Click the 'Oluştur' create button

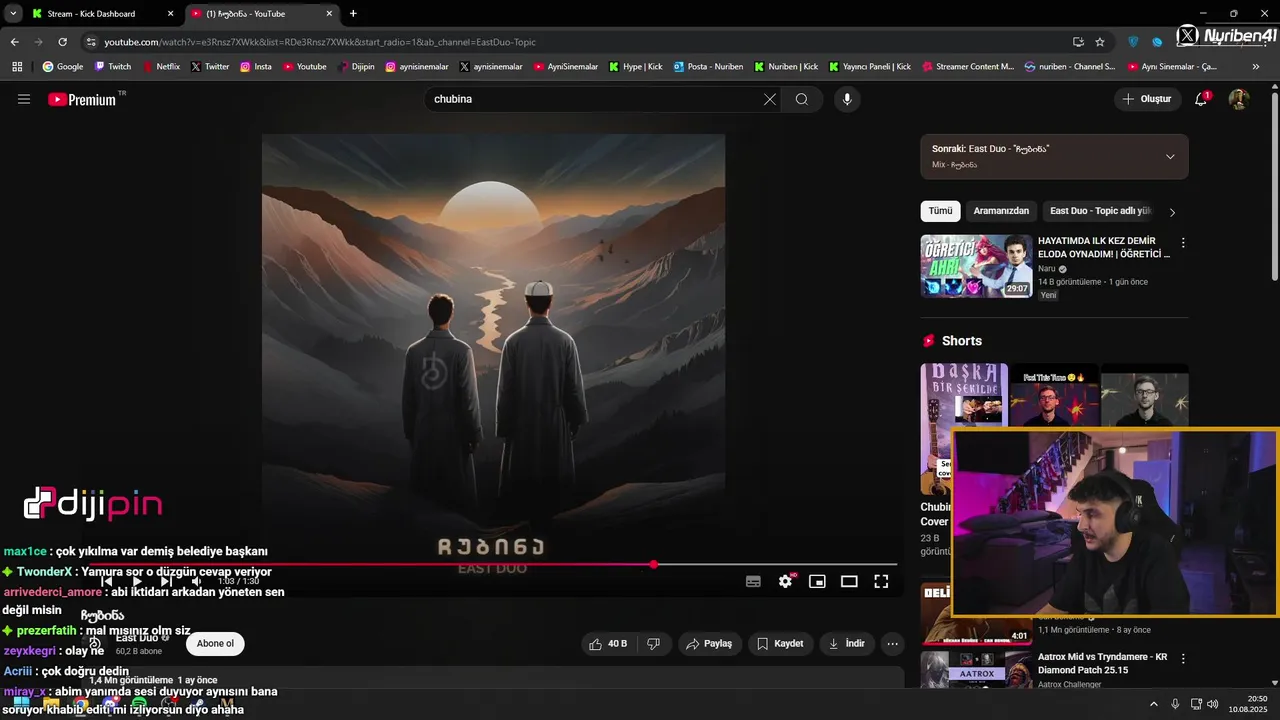tap(1147, 99)
